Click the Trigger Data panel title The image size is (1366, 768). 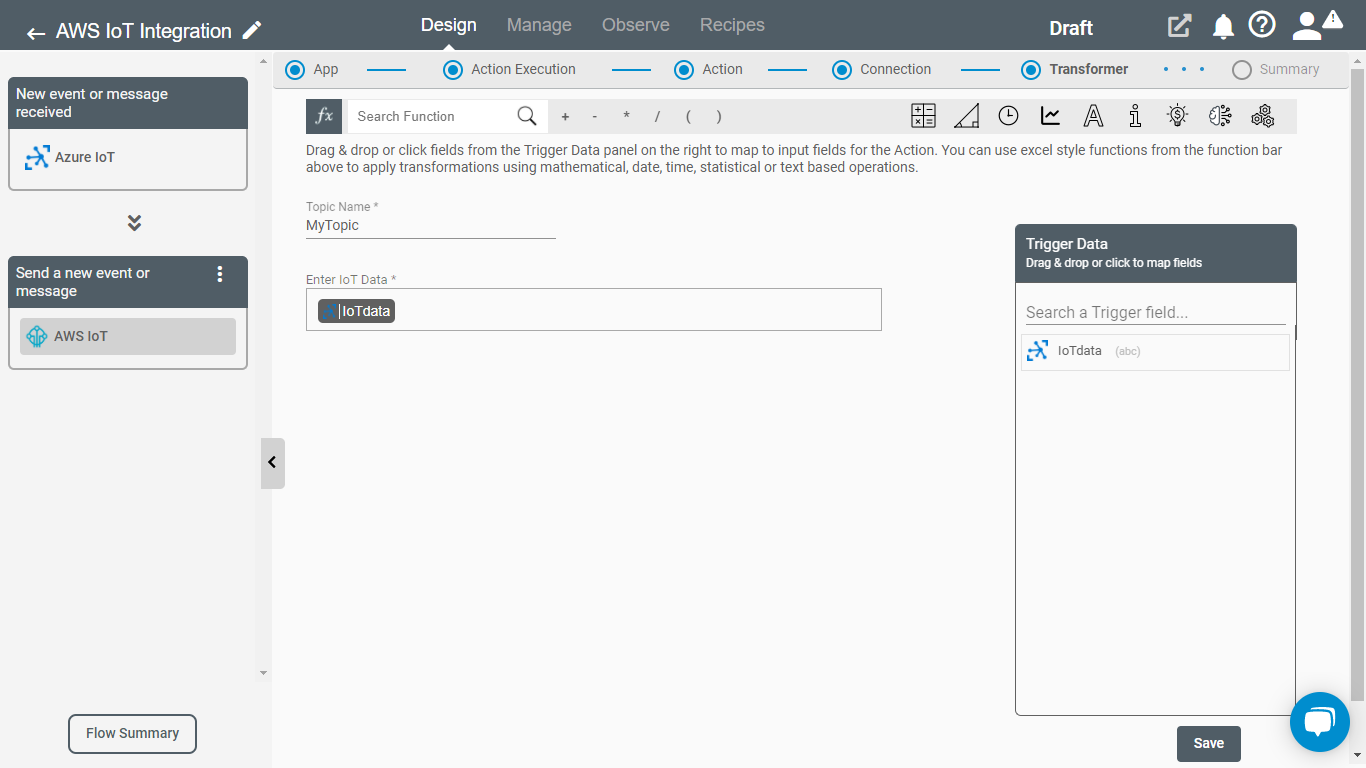click(1066, 244)
